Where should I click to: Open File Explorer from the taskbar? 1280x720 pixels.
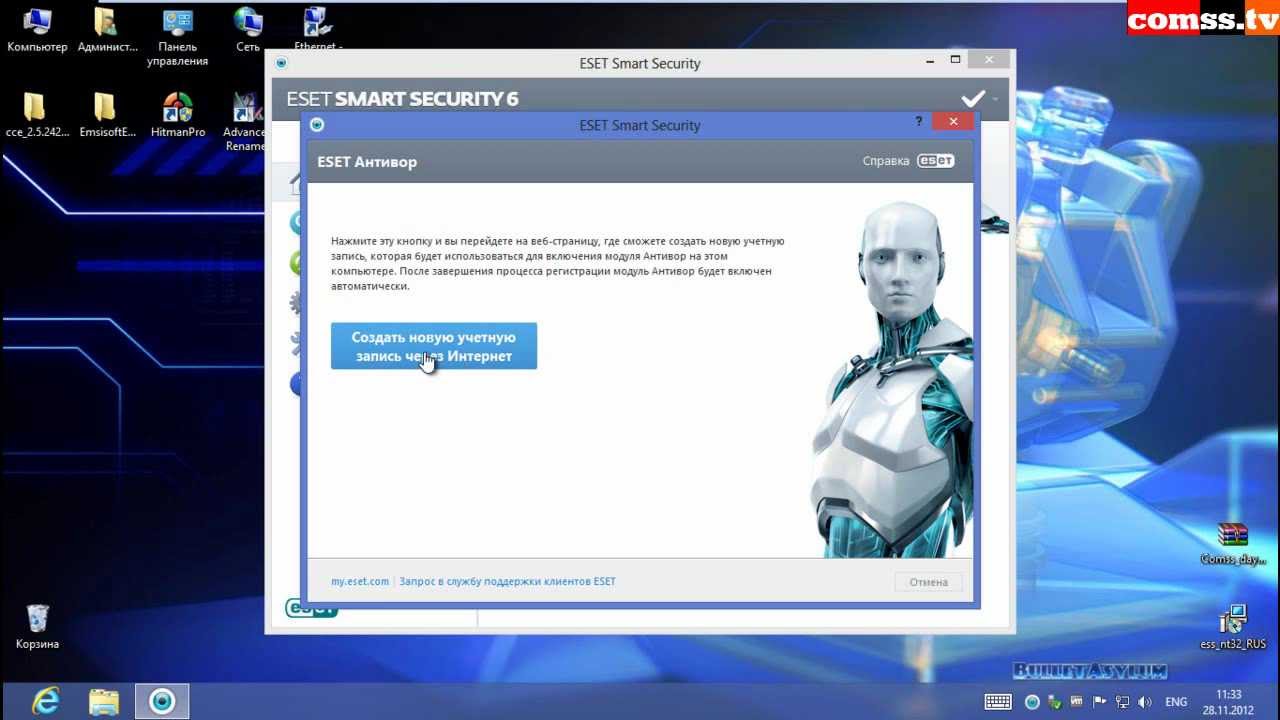pos(104,701)
